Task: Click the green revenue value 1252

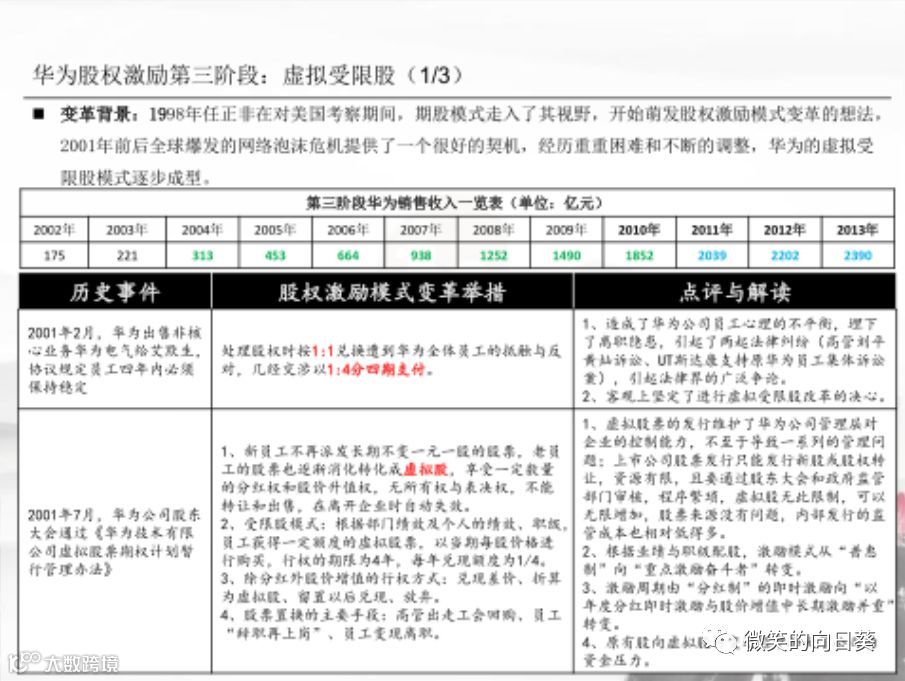Action: point(493,255)
